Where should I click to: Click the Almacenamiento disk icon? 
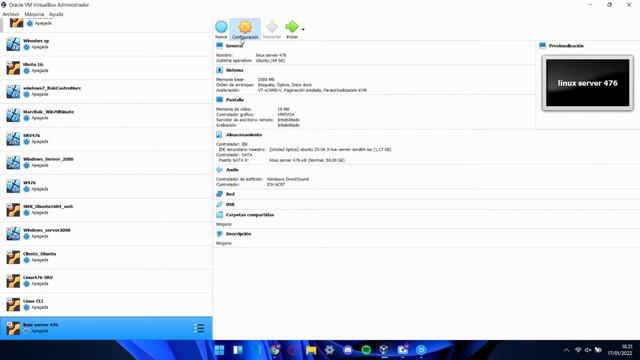219,135
